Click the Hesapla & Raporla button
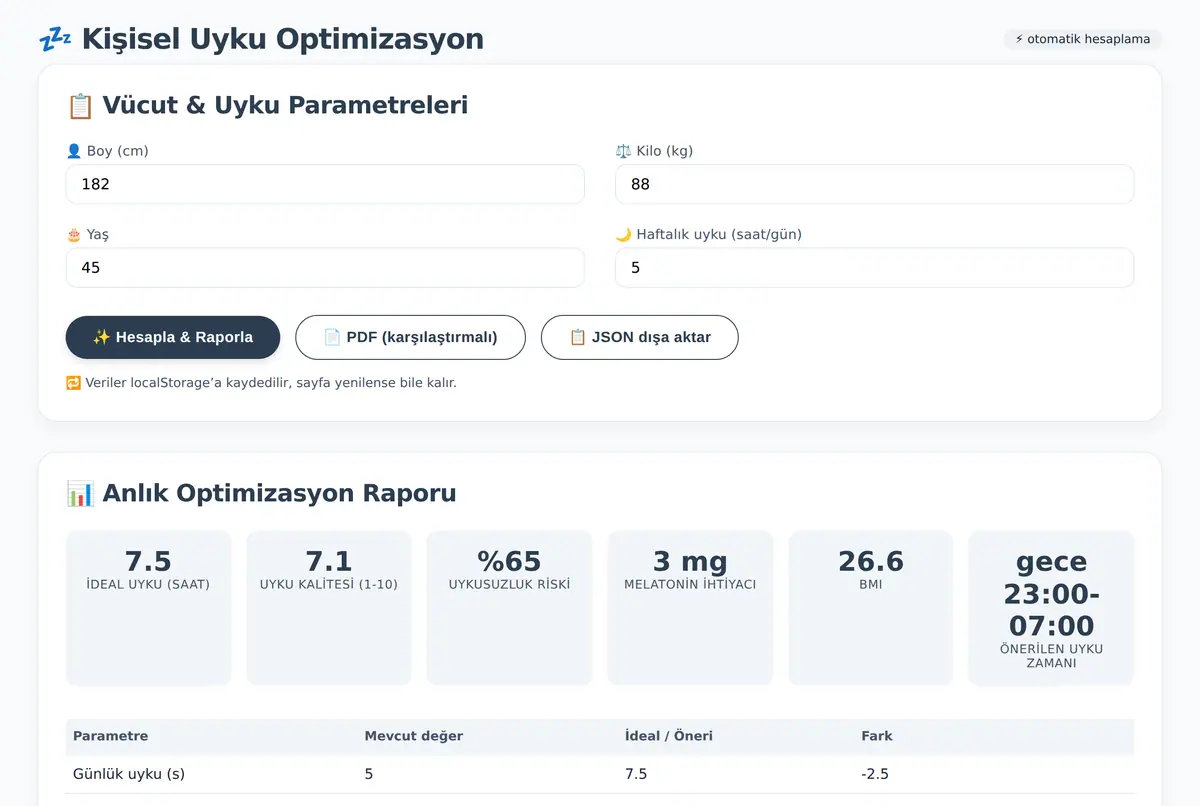Image resolution: width=1200 pixels, height=806 pixels. point(173,337)
